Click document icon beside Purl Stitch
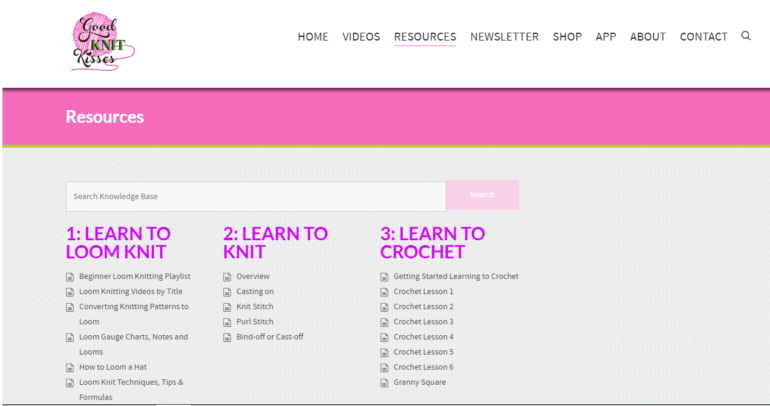The height and width of the screenshot is (406, 770). (x=227, y=323)
